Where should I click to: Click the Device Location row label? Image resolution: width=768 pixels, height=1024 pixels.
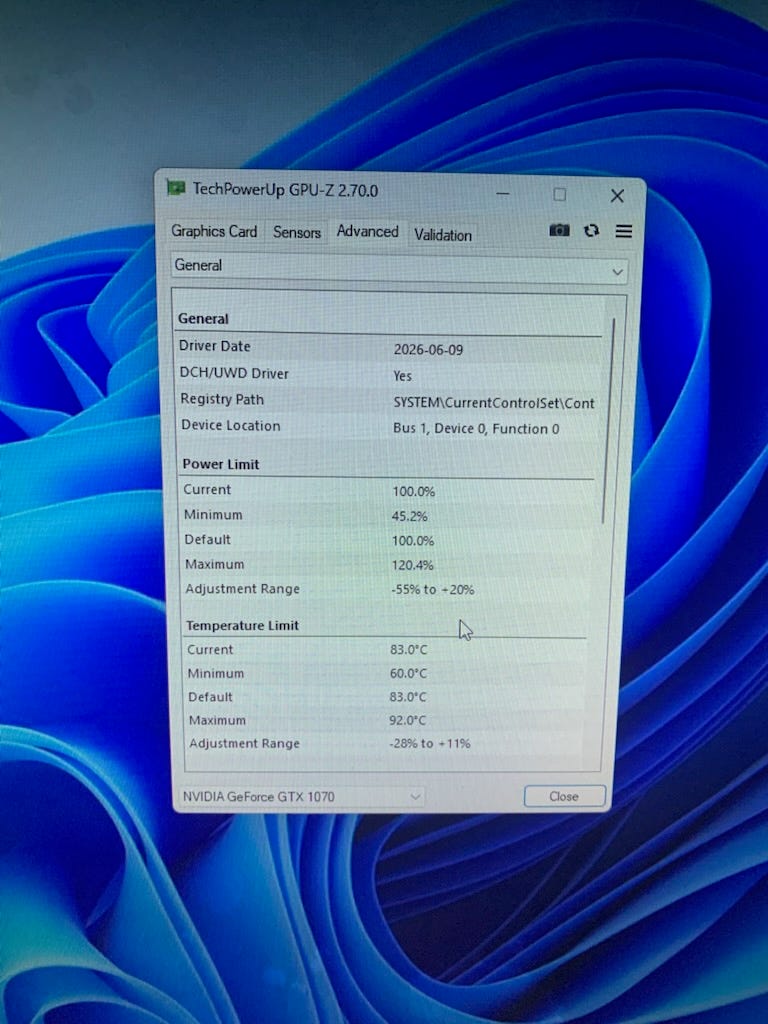tap(231, 426)
